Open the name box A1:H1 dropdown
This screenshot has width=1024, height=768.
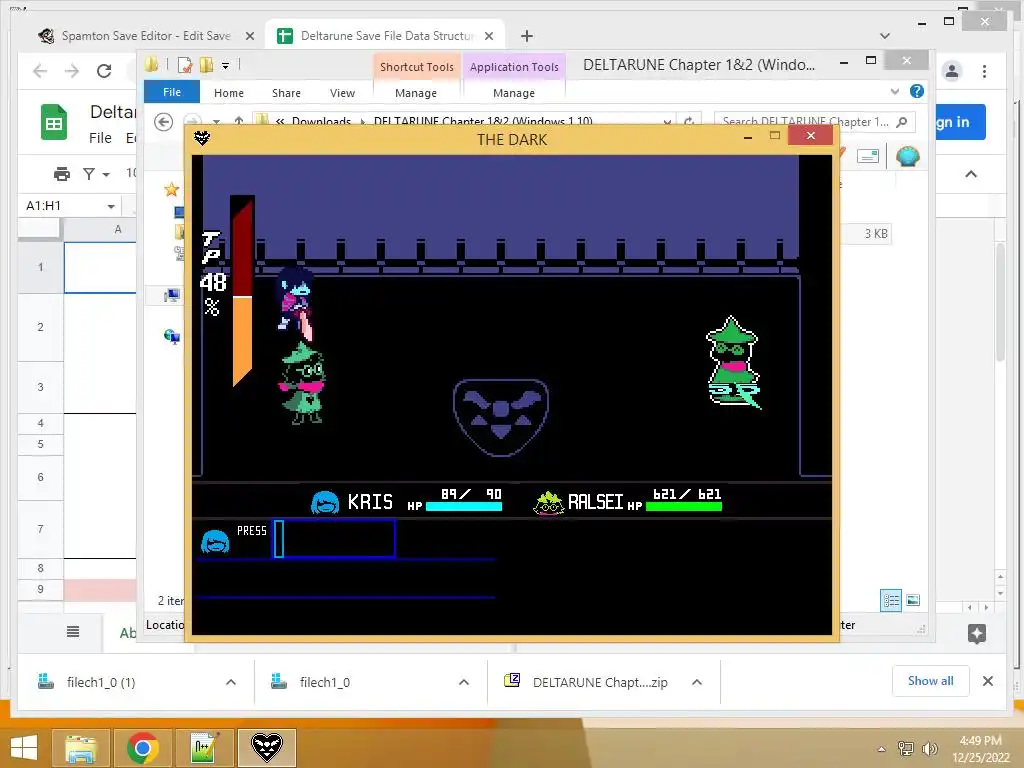coord(111,206)
